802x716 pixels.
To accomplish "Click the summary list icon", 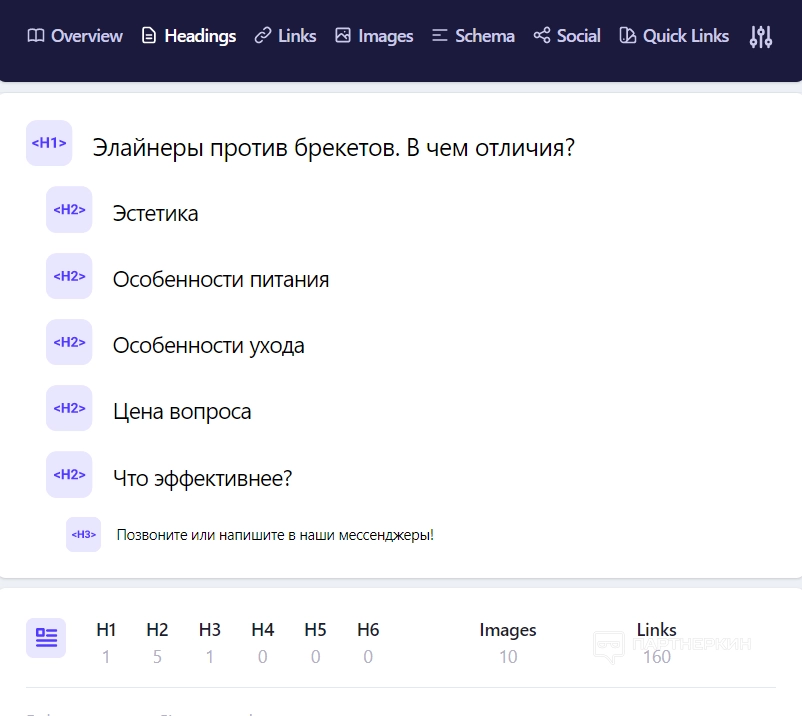I will coord(46,637).
